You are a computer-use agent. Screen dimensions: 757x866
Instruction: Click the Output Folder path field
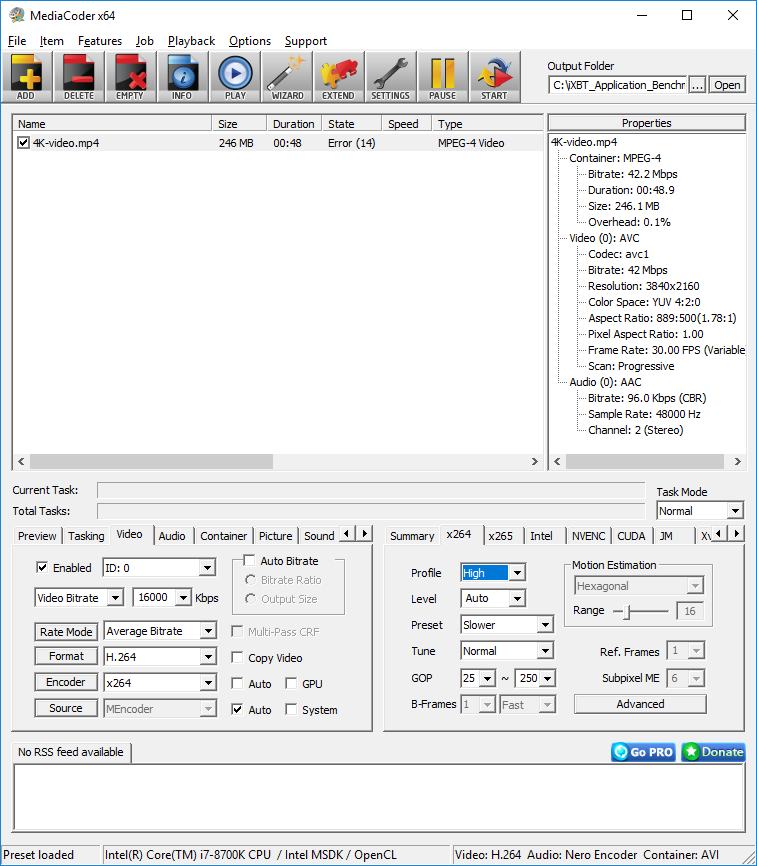point(618,85)
